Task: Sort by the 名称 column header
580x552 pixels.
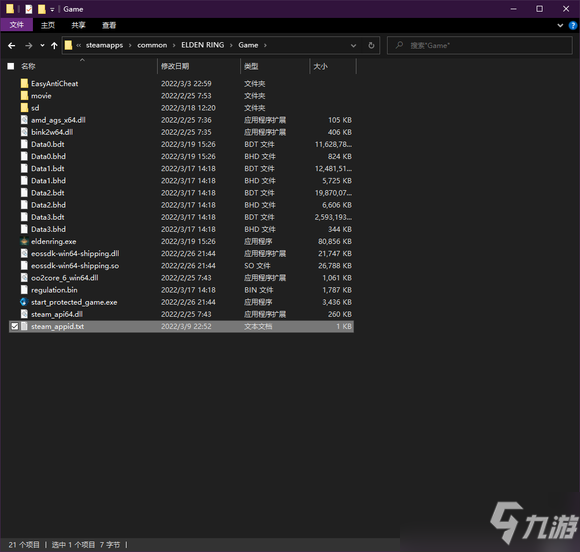Action: tap(28, 66)
